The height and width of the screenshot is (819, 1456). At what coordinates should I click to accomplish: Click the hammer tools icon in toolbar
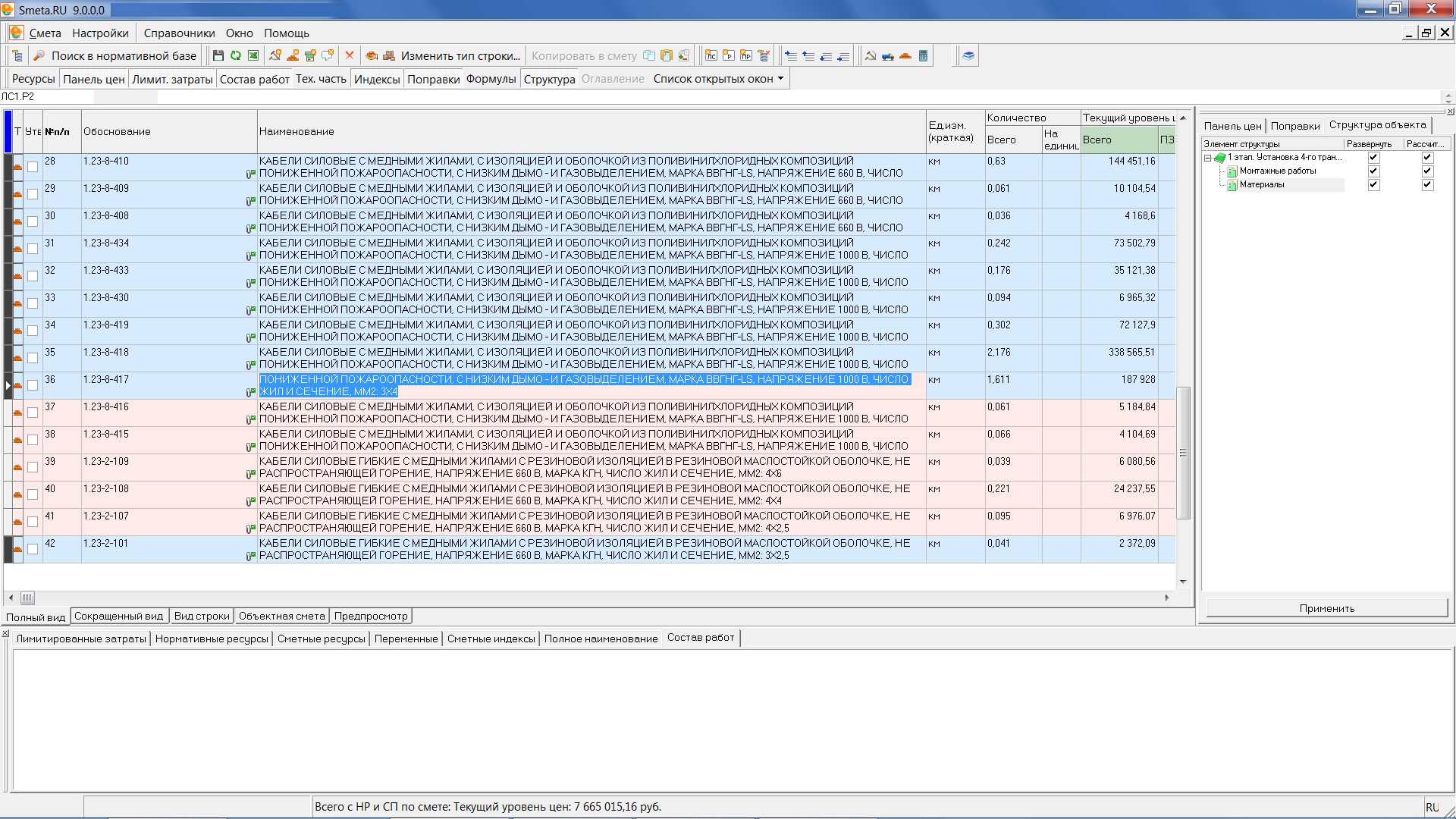(871, 55)
